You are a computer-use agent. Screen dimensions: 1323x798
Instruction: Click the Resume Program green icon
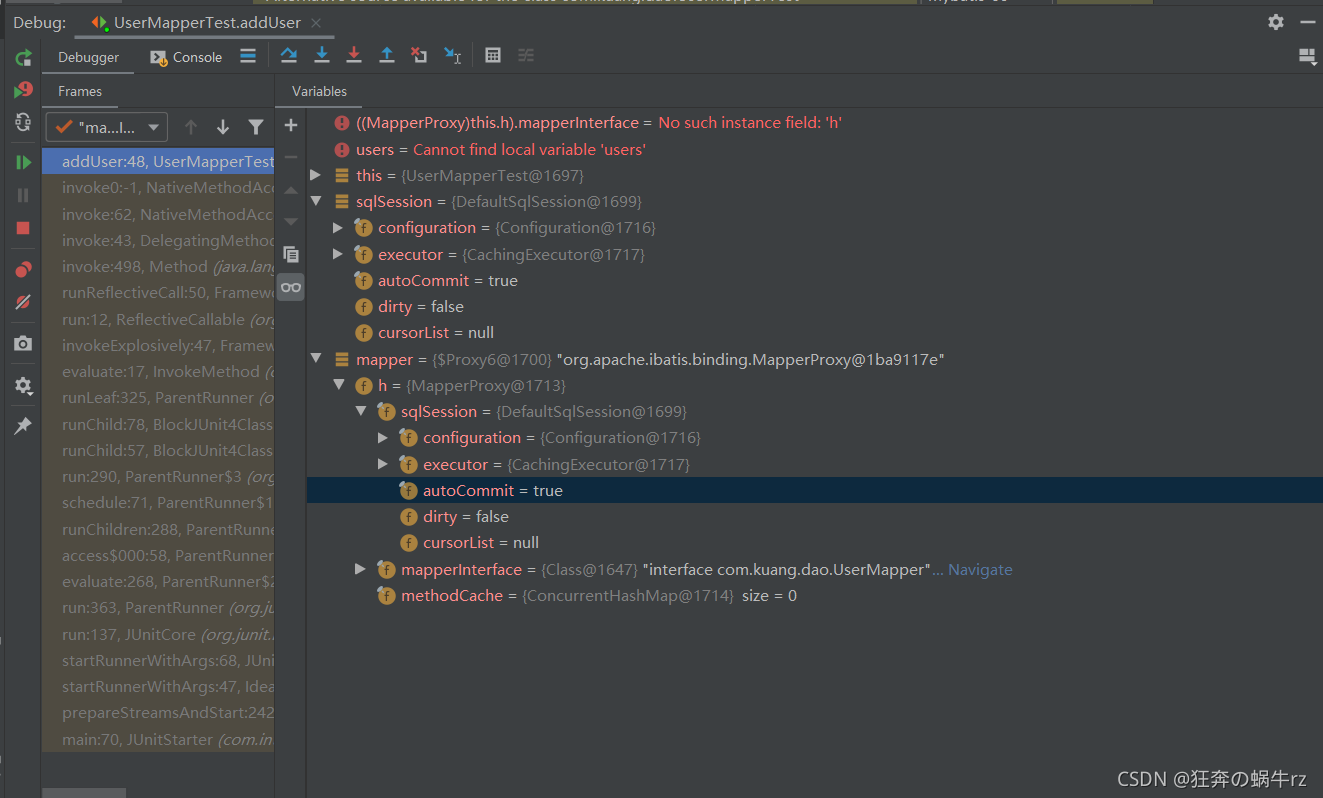tap(23, 162)
